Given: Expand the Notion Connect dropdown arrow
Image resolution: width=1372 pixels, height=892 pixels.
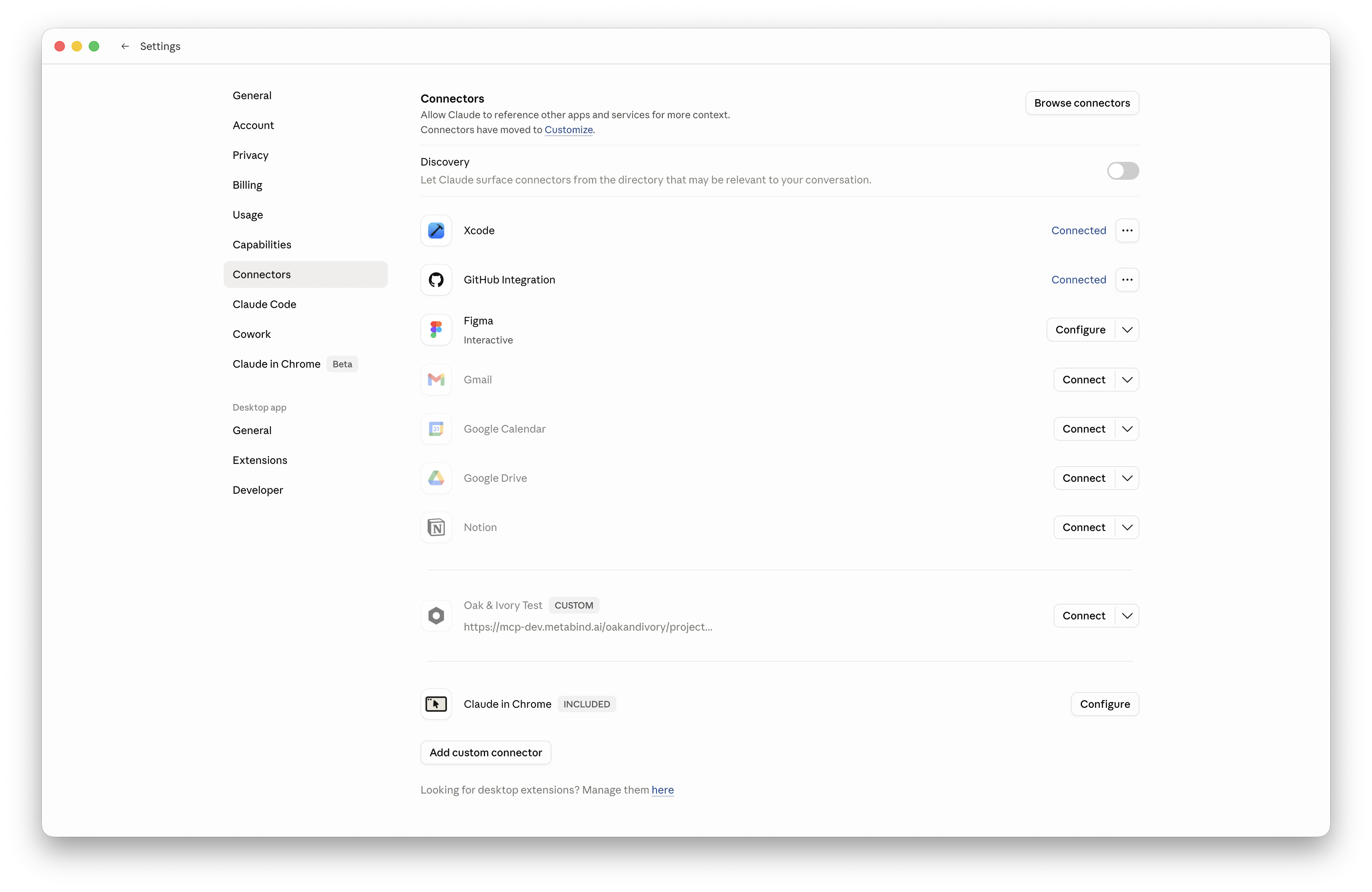Looking at the screenshot, I should [1127, 528].
